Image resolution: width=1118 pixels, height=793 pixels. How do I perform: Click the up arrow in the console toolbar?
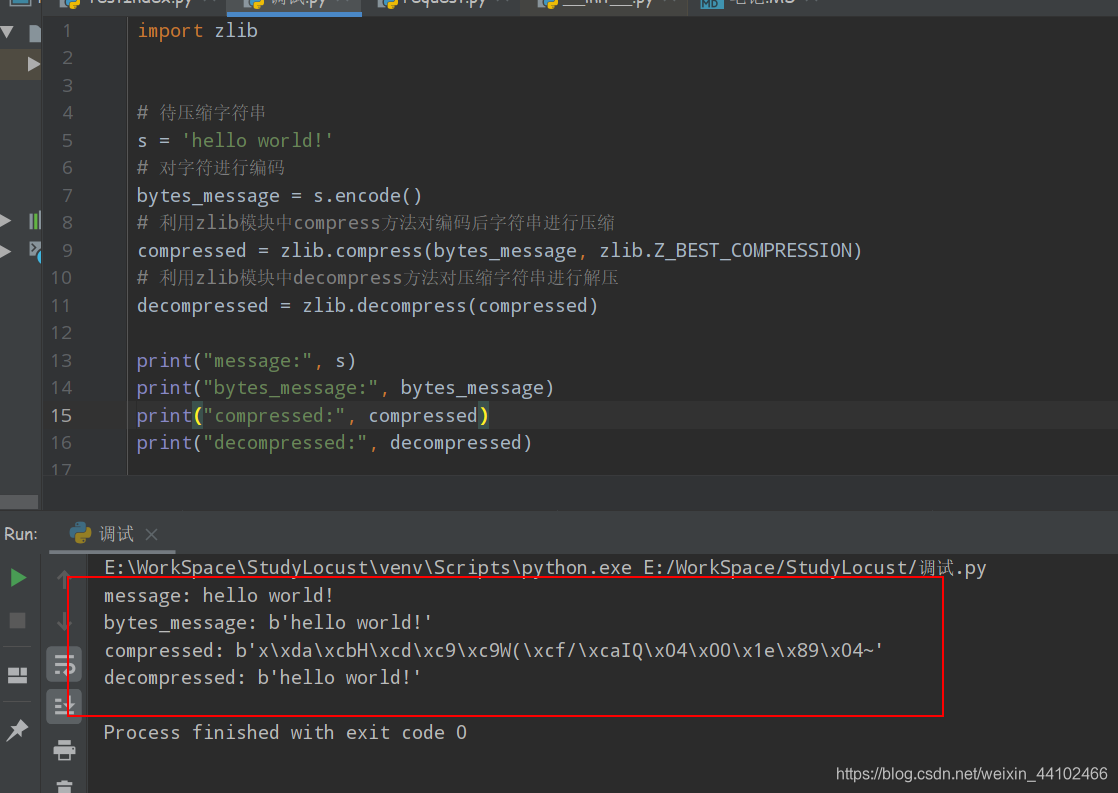64,578
